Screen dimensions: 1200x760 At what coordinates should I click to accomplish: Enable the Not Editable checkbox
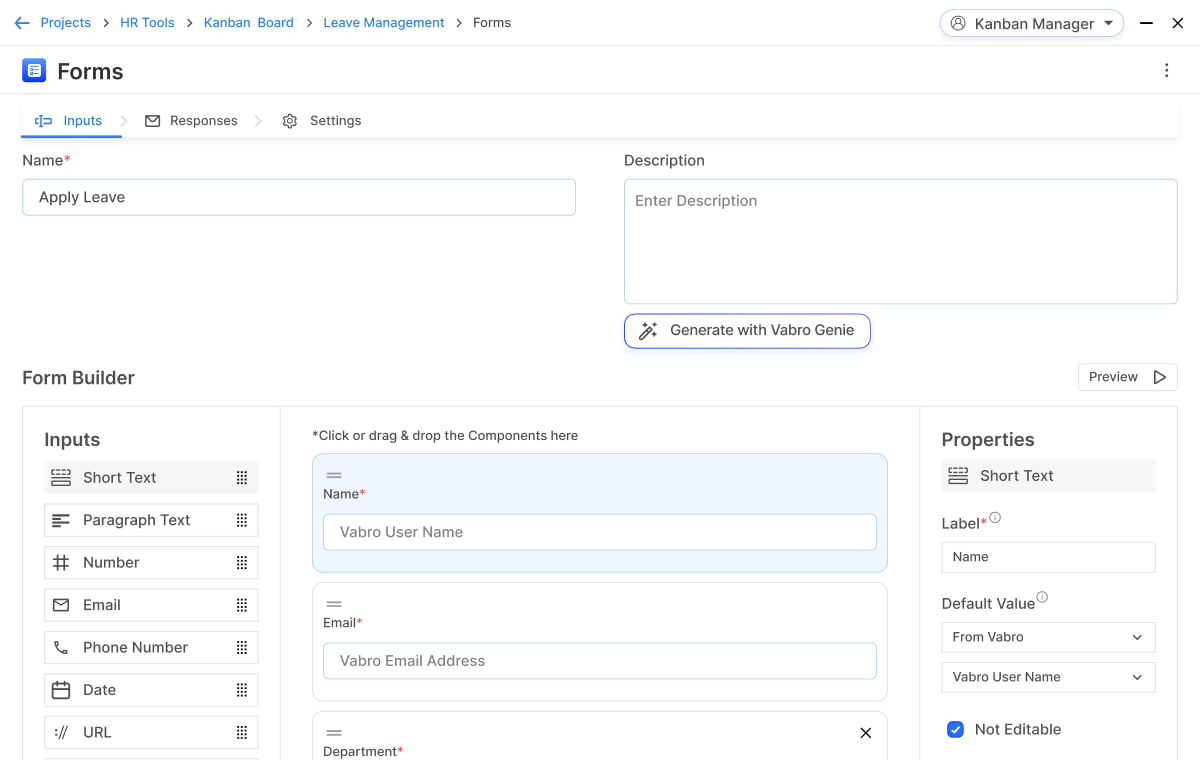tap(956, 729)
